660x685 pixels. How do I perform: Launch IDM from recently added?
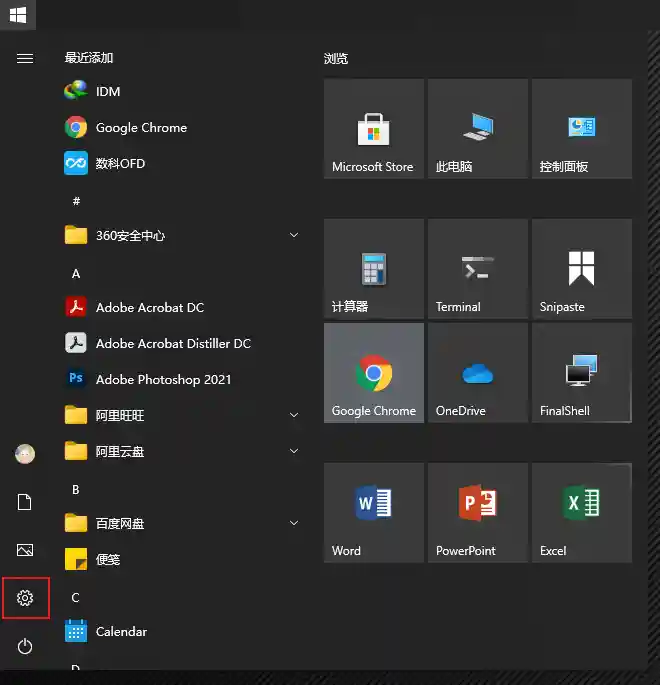[182, 91]
